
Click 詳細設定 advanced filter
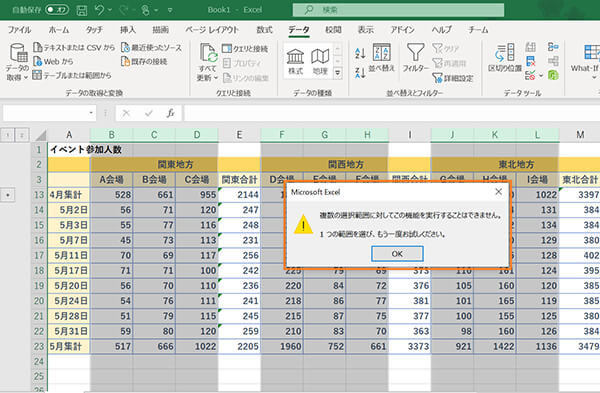453,78
